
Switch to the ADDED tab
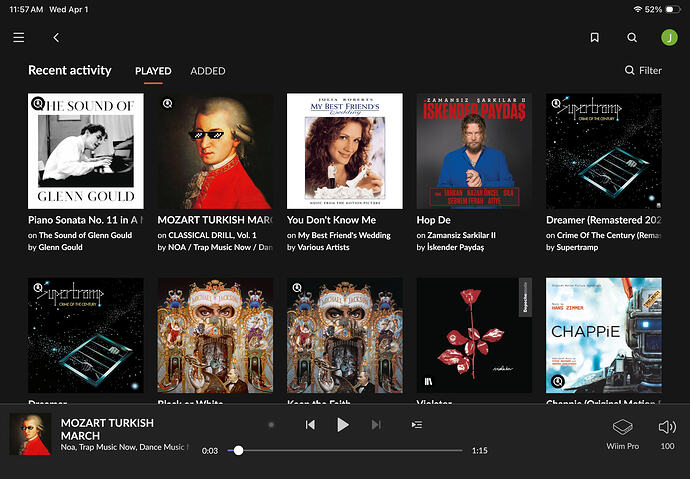click(x=208, y=71)
